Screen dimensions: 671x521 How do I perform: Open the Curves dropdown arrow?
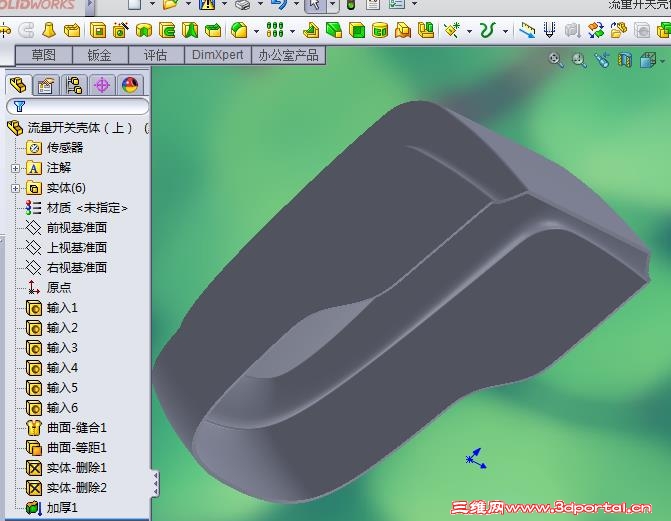pos(505,31)
